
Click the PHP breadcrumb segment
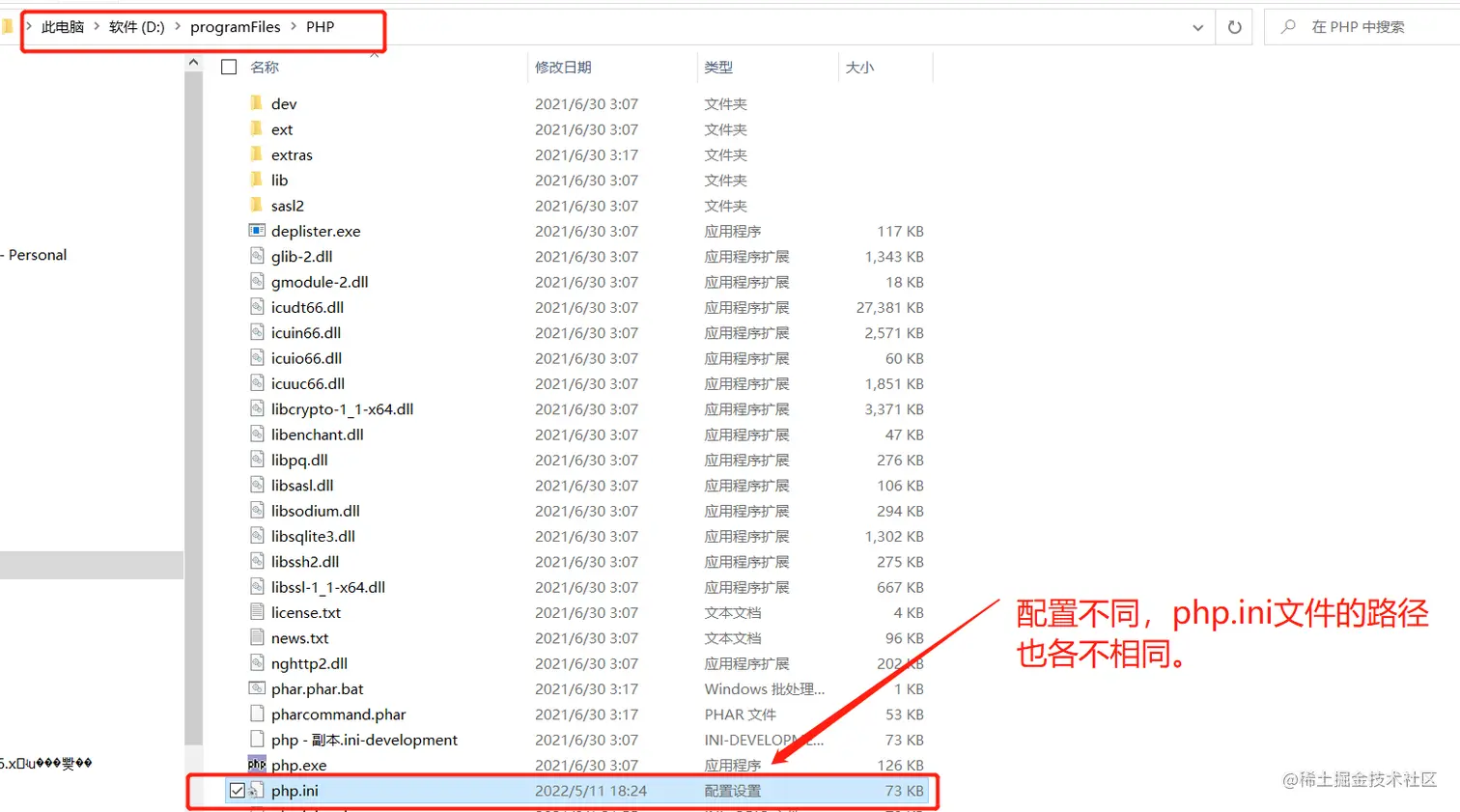321,27
